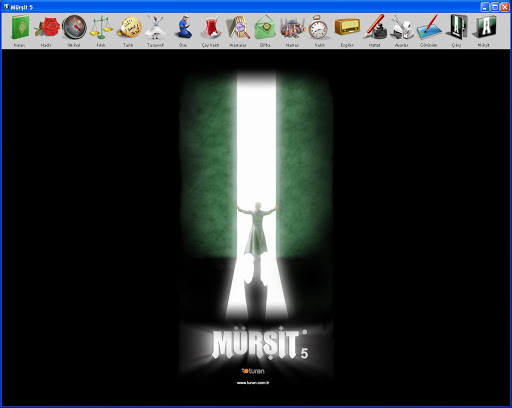Open the Tarih gold seal icon

[129, 27]
